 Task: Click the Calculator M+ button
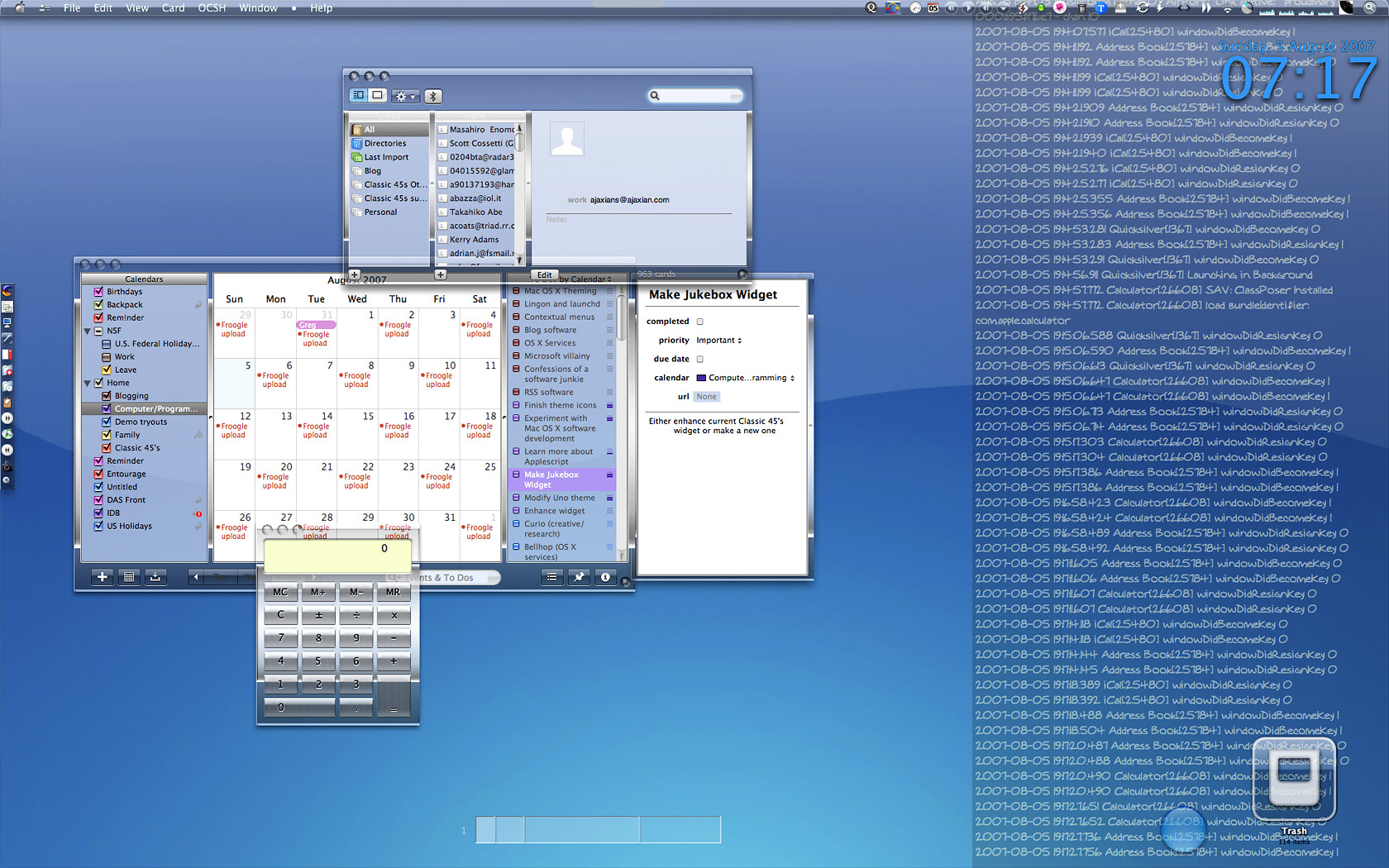pyautogui.click(x=318, y=592)
